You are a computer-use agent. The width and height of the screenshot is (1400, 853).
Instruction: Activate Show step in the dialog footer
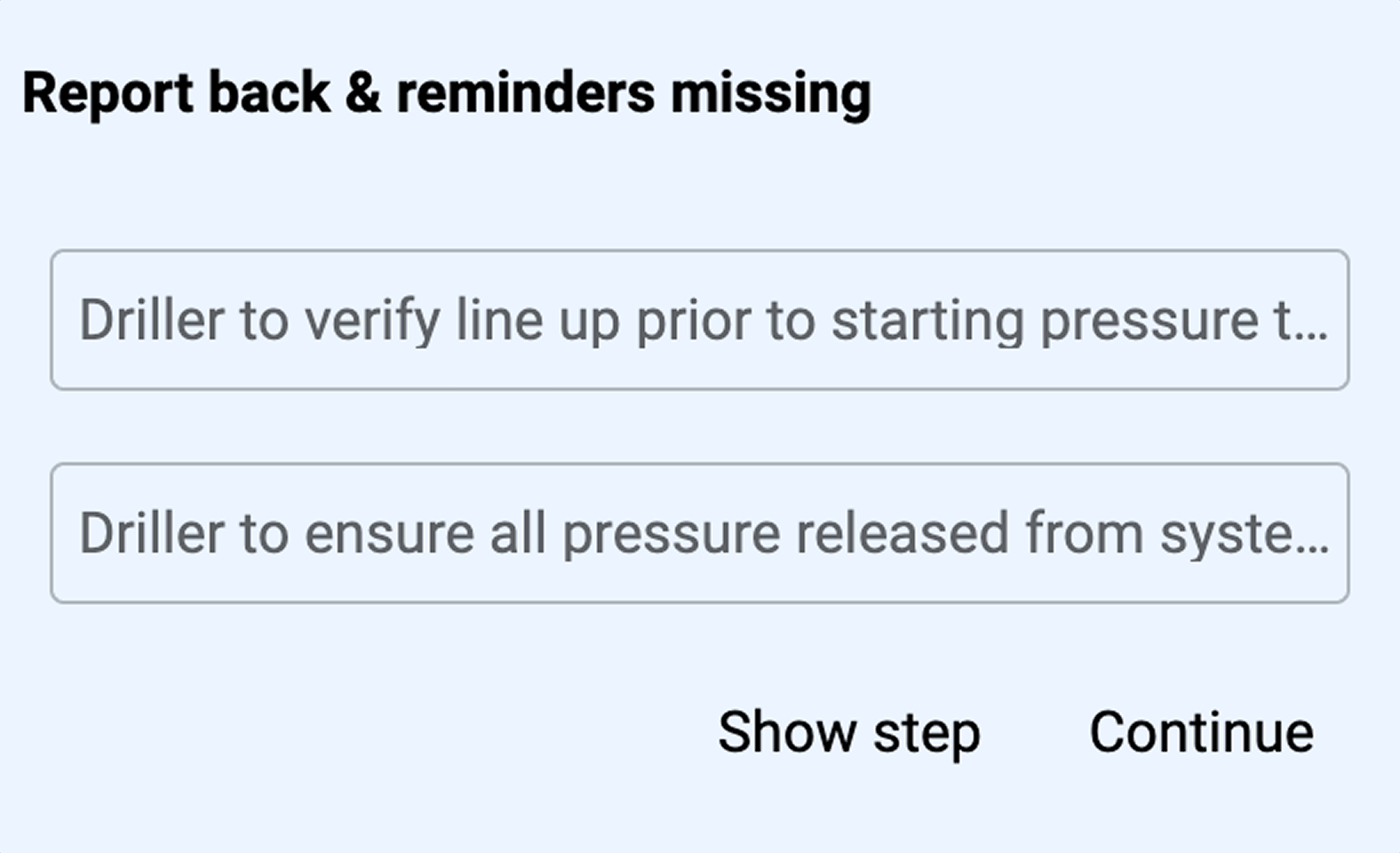click(x=848, y=732)
